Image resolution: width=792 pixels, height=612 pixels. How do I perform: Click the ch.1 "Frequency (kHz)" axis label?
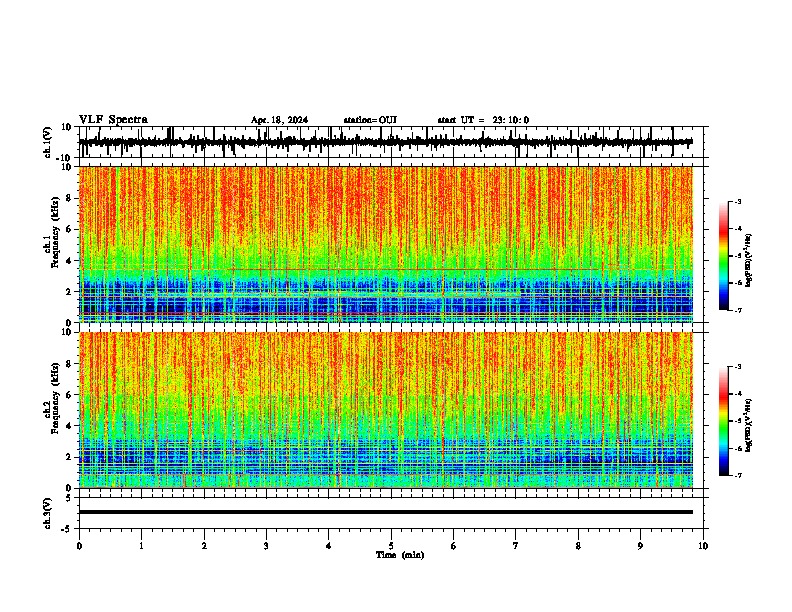[x=55, y=232]
